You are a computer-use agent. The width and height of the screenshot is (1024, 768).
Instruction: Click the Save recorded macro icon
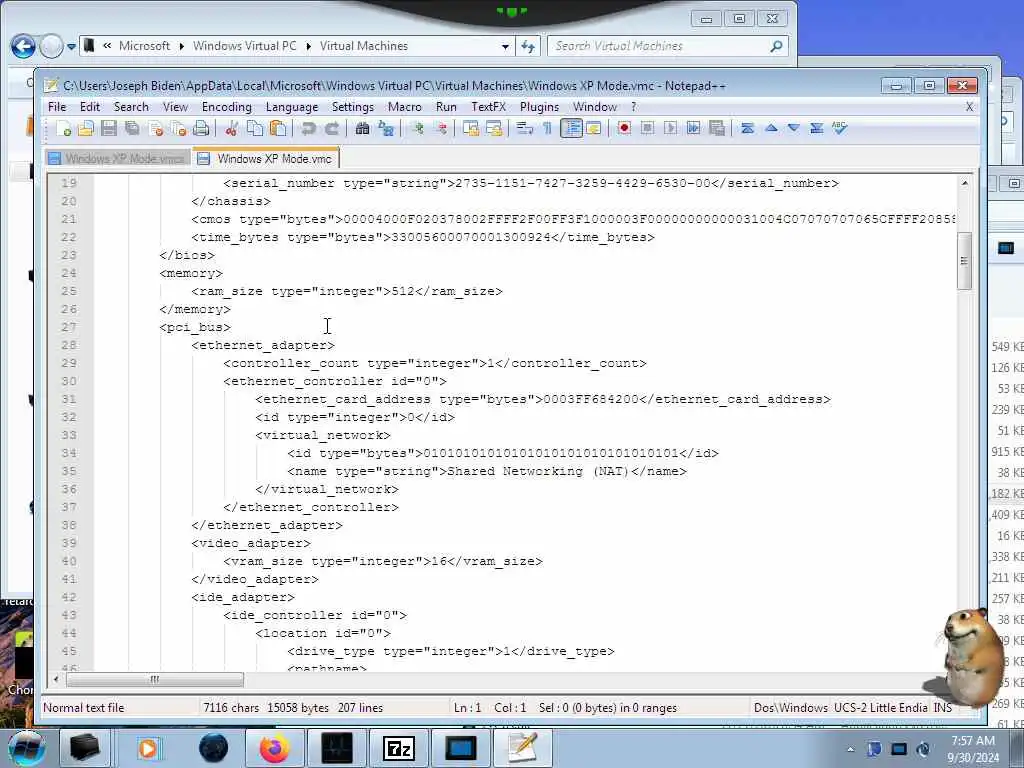717,129
